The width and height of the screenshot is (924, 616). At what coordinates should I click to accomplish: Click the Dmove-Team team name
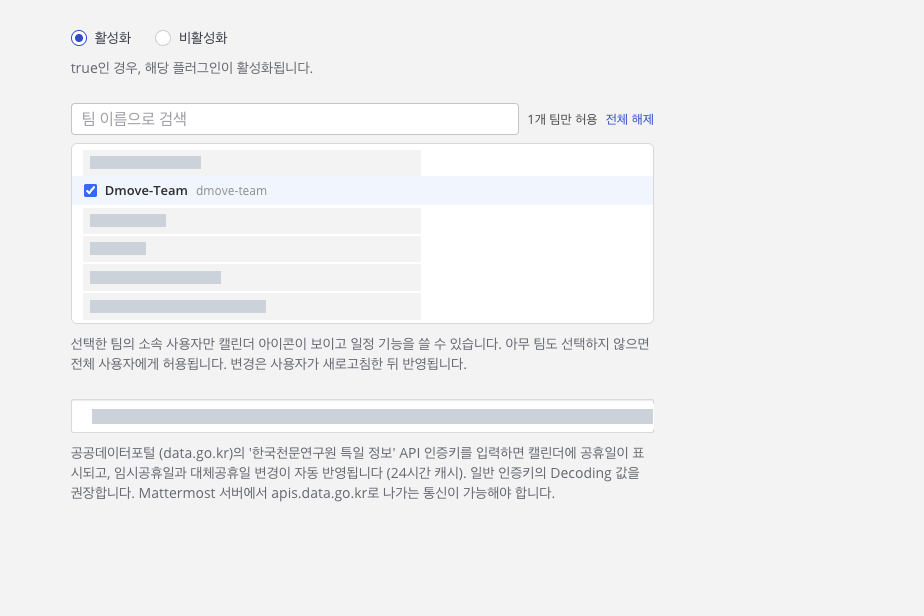pos(146,190)
